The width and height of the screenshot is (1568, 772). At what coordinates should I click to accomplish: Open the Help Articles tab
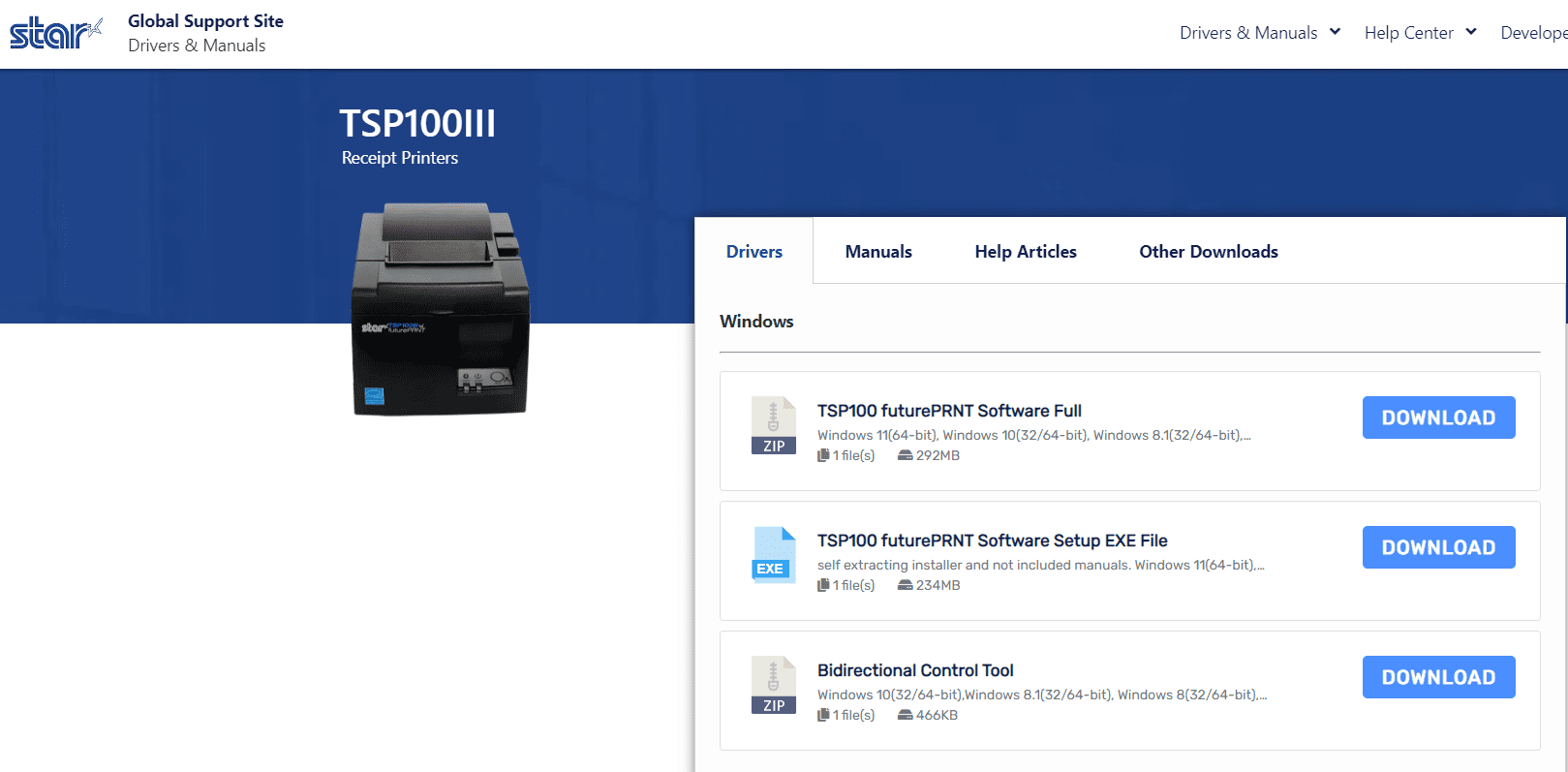(x=1025, y=252)
